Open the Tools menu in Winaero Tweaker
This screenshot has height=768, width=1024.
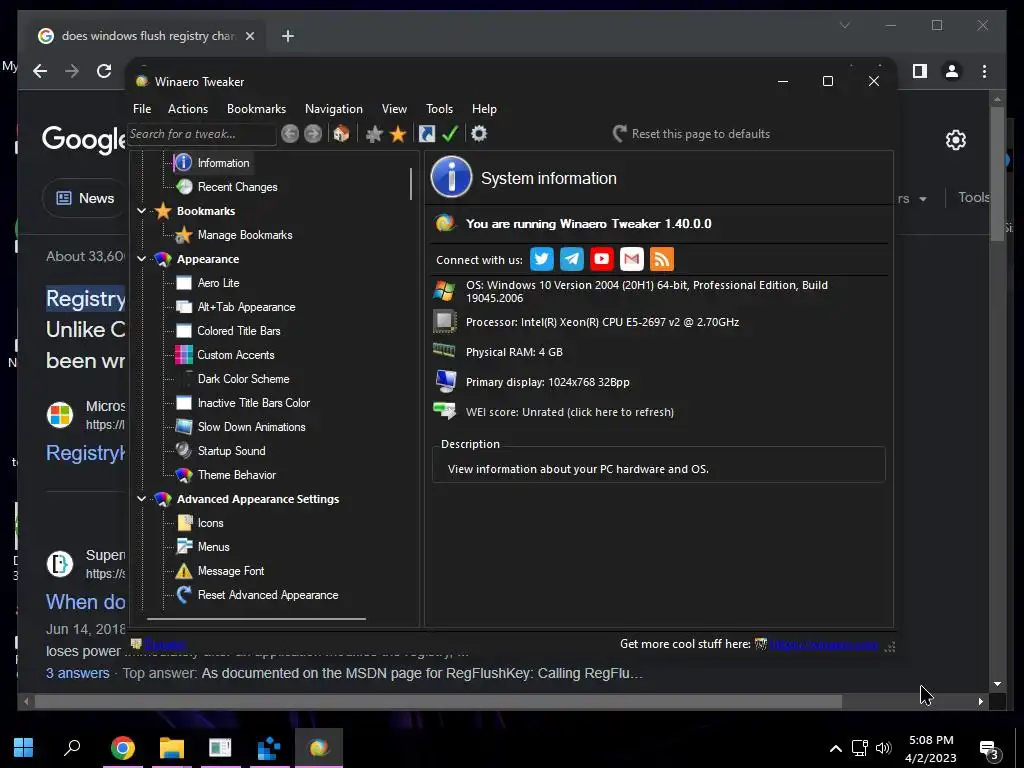[x=439, y=109]
